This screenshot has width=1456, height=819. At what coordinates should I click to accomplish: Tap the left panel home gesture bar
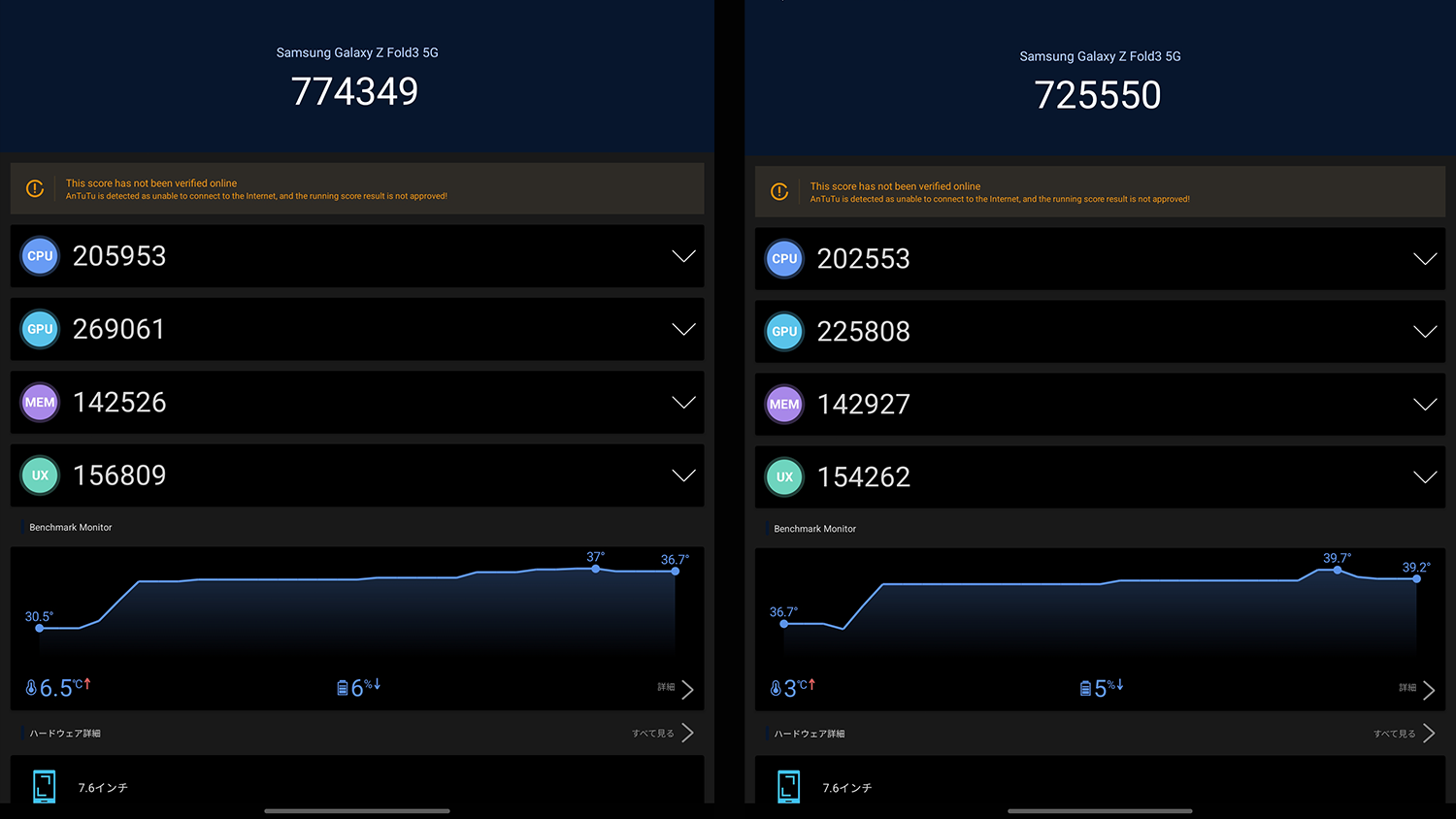coord(357,810)
